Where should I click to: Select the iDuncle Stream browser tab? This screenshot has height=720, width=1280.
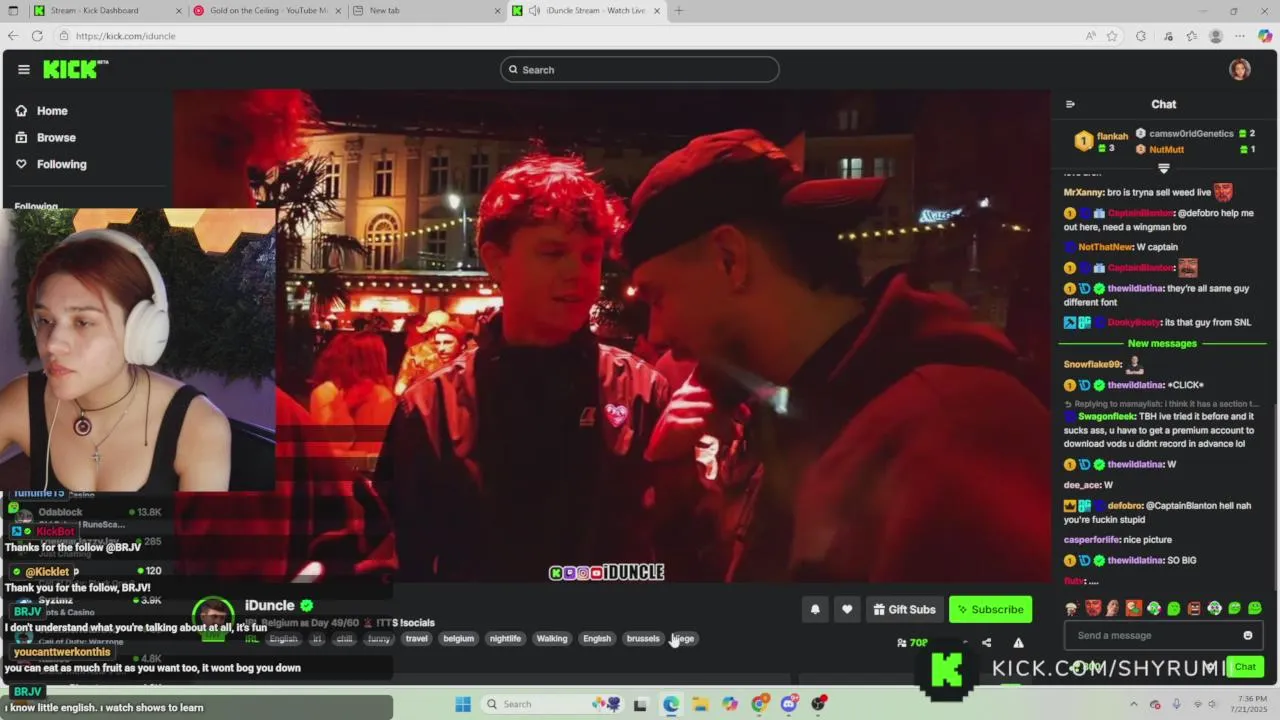coord(588,11)
